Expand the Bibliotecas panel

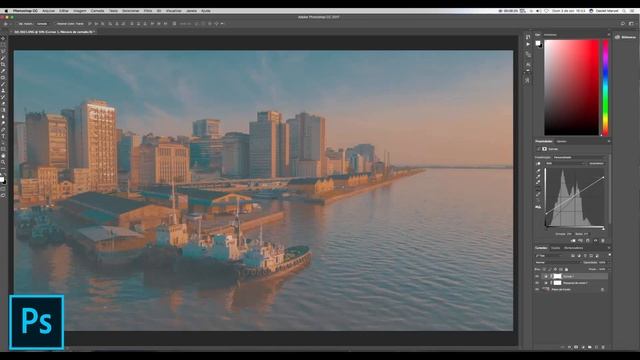pos(626,37)
